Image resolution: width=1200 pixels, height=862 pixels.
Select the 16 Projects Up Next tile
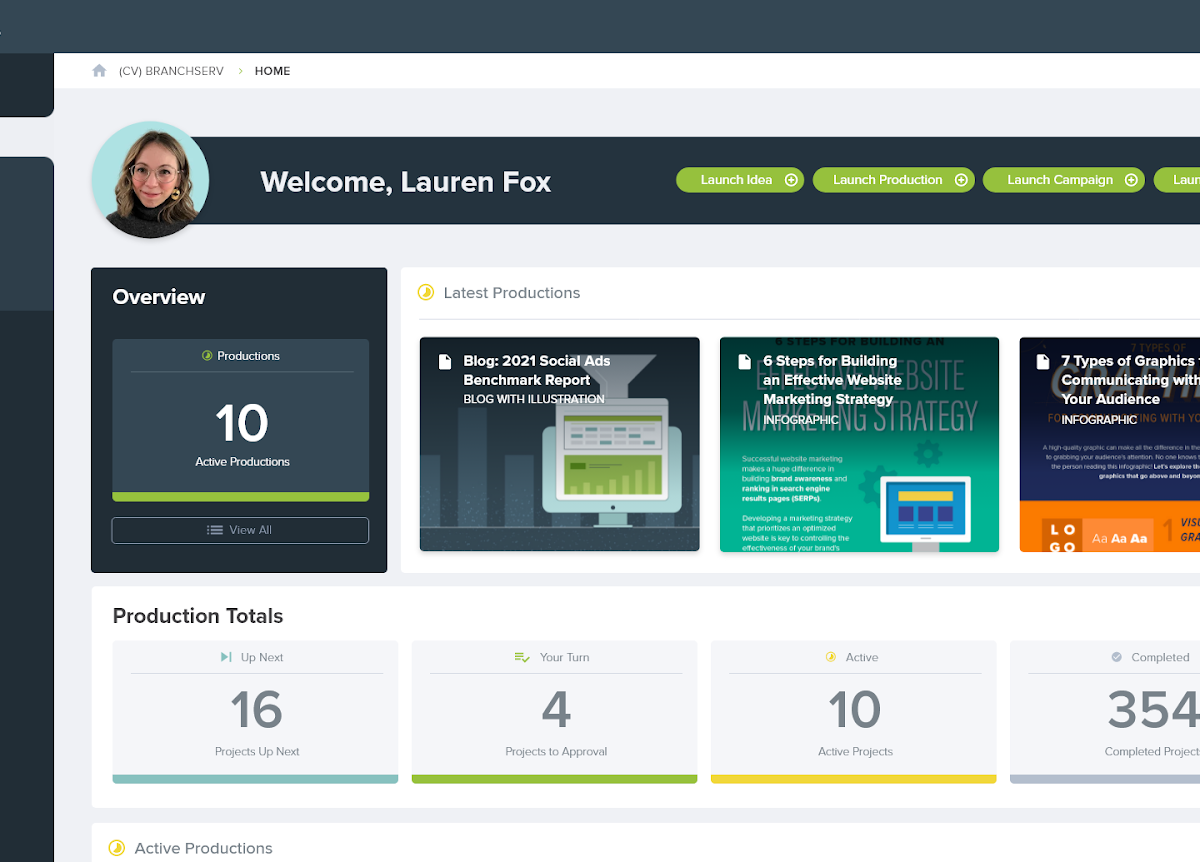255,712
